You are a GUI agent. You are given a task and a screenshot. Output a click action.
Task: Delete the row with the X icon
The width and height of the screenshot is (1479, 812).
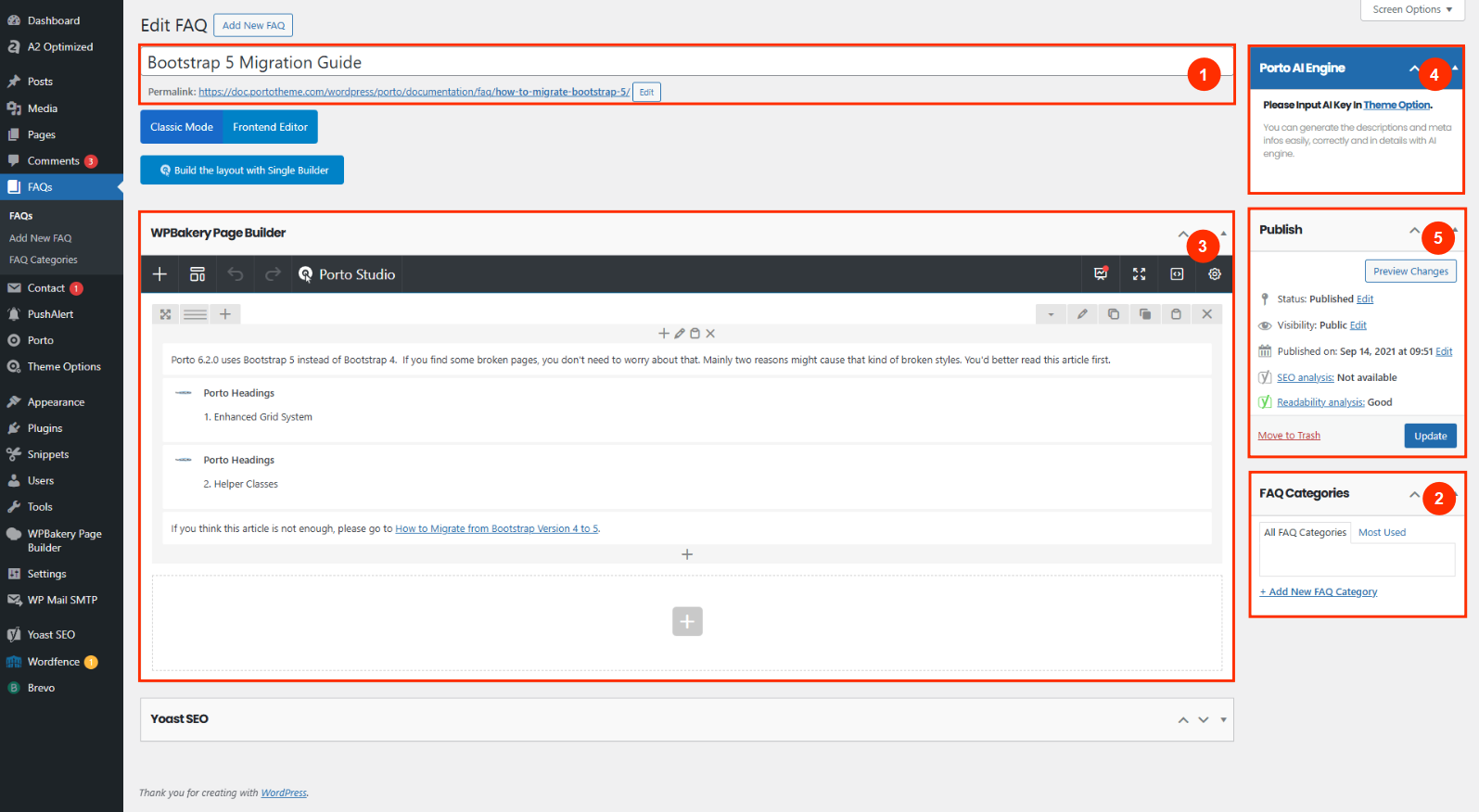1207,314
